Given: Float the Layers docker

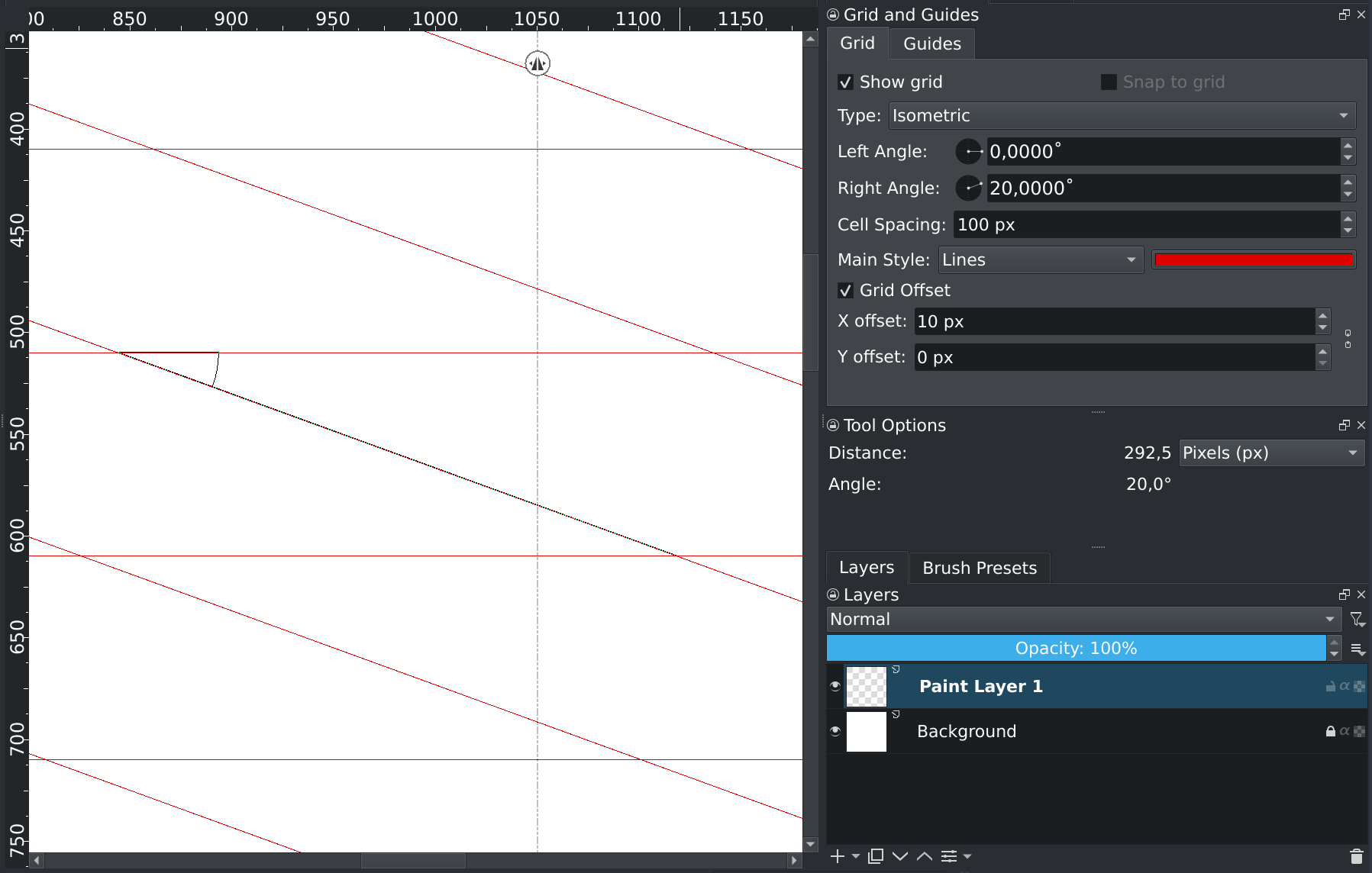Looking at the screenshot, I should point(1345,594).
